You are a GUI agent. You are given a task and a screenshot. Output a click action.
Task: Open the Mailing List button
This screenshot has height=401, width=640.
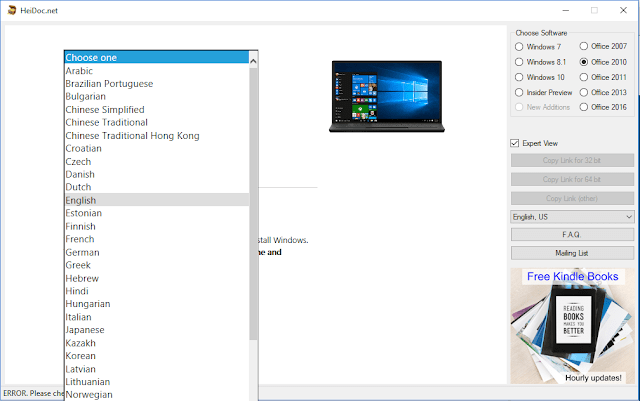[572, 253]
